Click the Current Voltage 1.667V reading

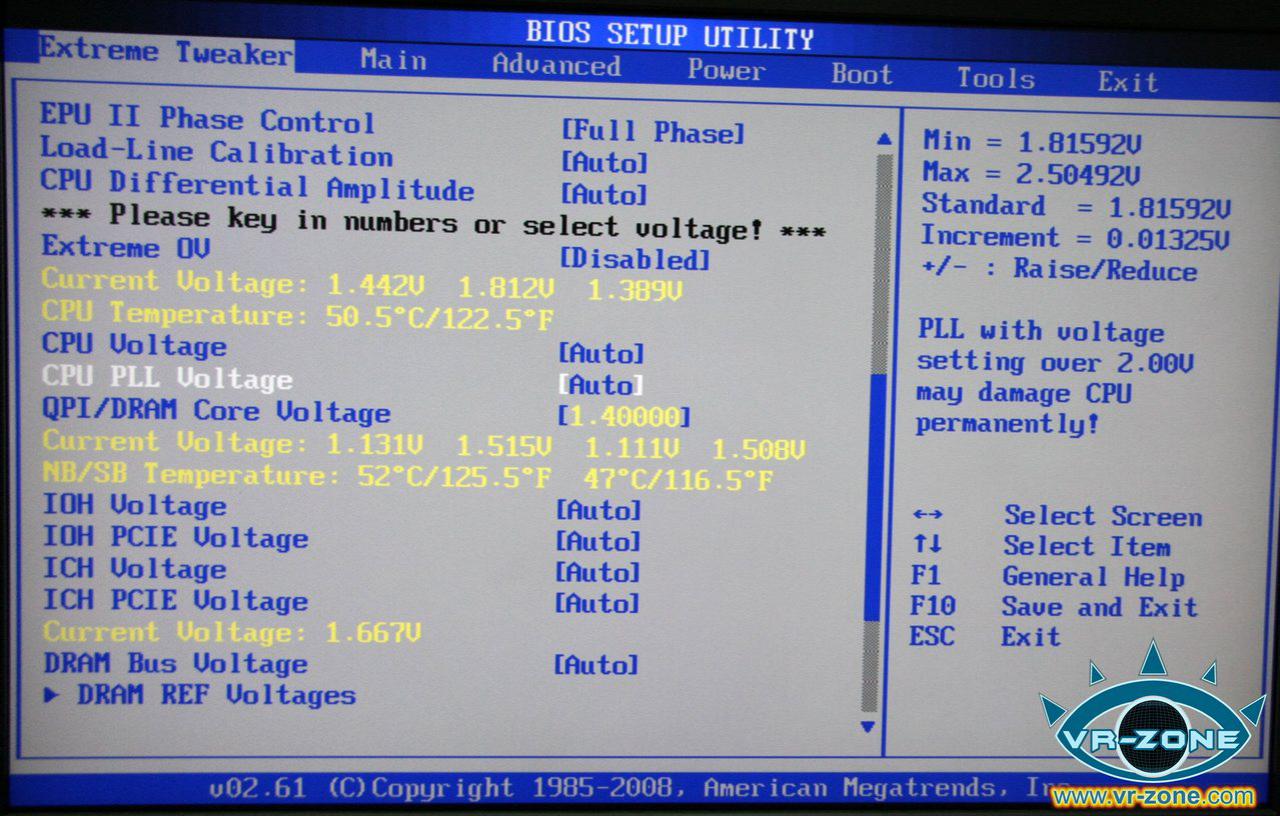(232, 632)
